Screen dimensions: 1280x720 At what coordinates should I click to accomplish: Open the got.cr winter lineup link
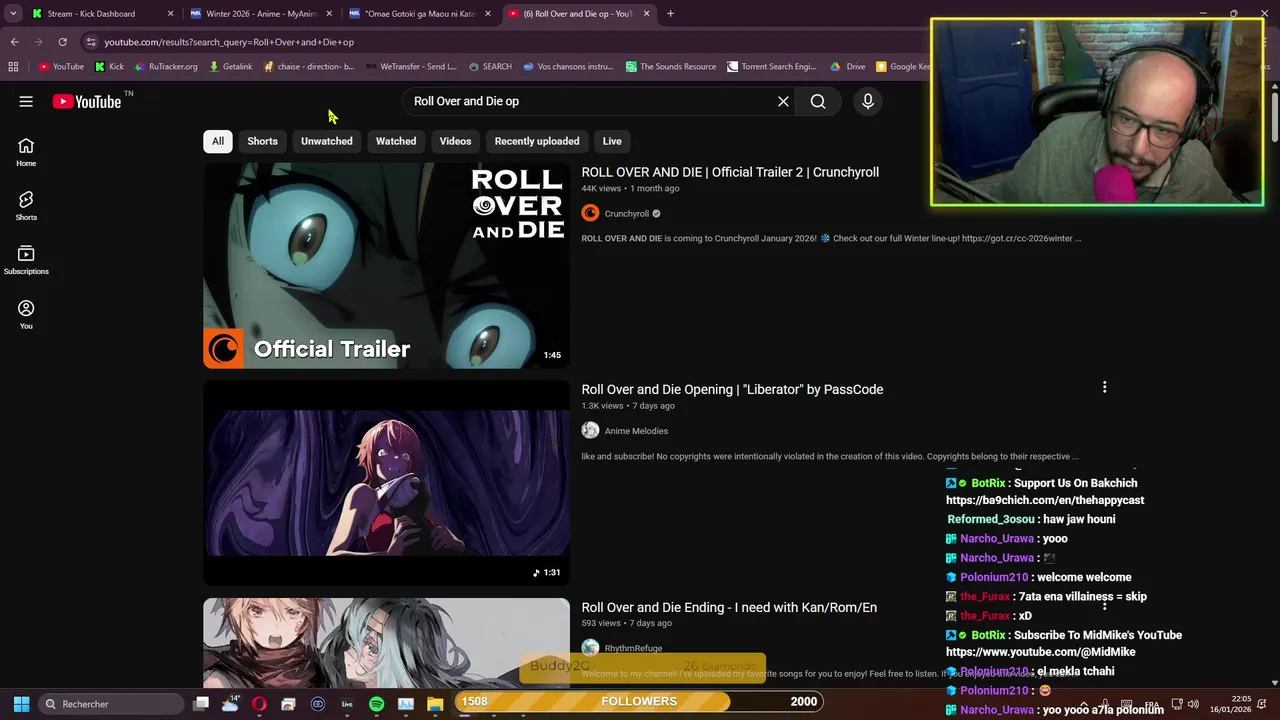pos(1017,238)
